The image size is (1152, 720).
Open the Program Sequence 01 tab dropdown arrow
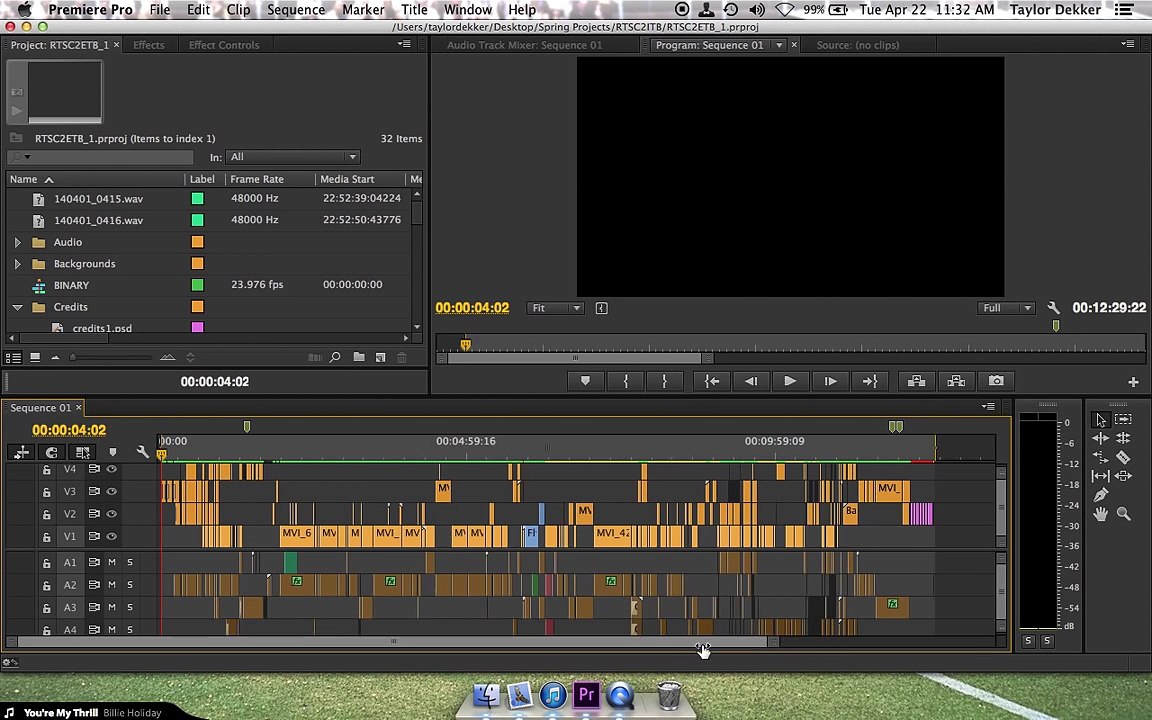(779, 45)
